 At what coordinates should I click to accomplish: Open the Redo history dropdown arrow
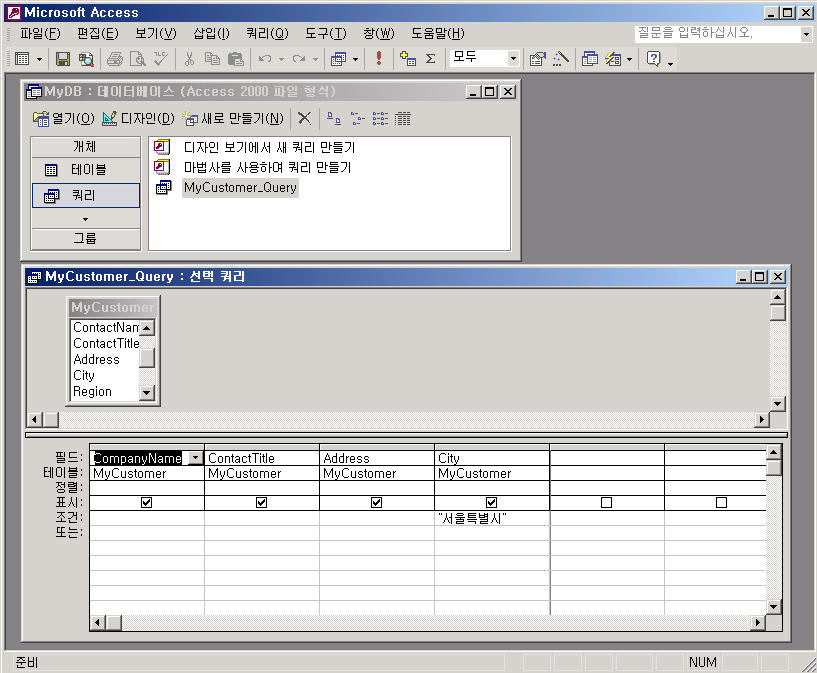coord(315,59)
